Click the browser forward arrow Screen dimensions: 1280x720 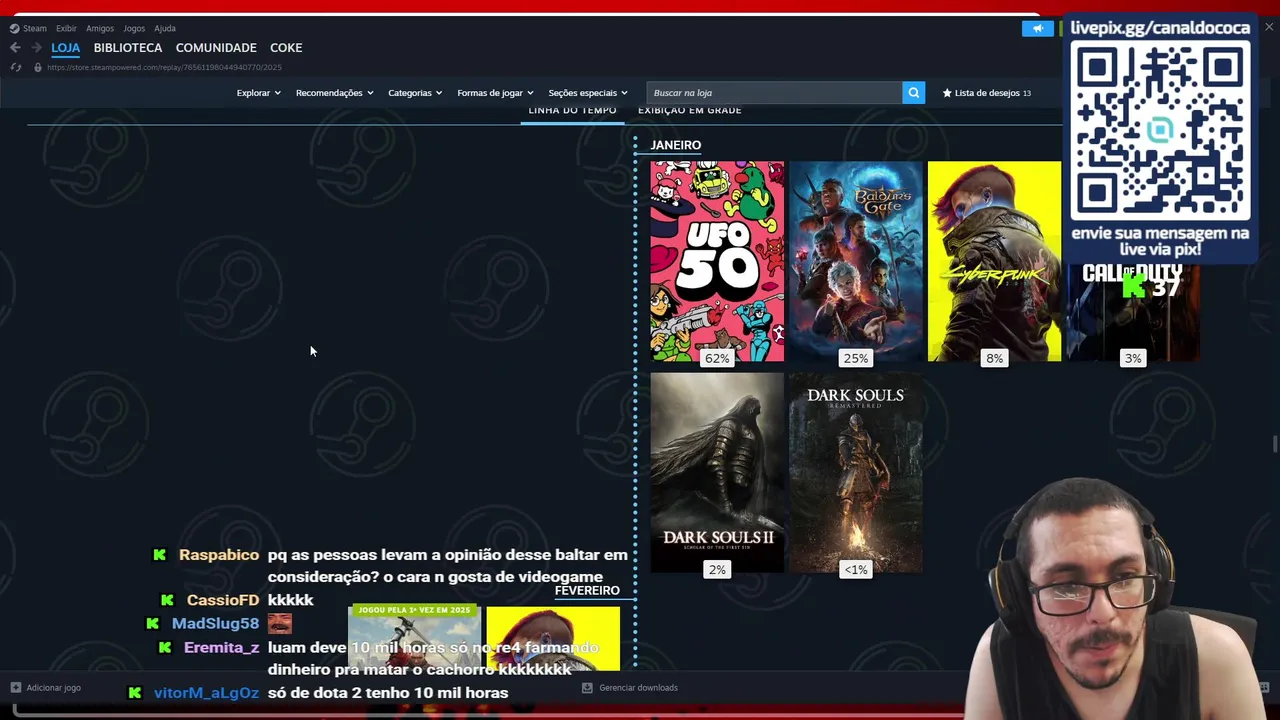tap(36, 47)
